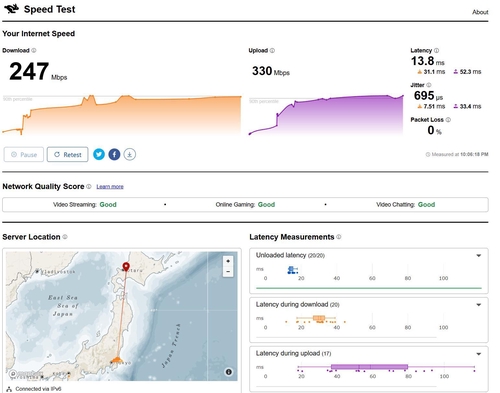Click the red server location pin
The width and height of the screenshot is (500, 393).
(x=126, y=267)
